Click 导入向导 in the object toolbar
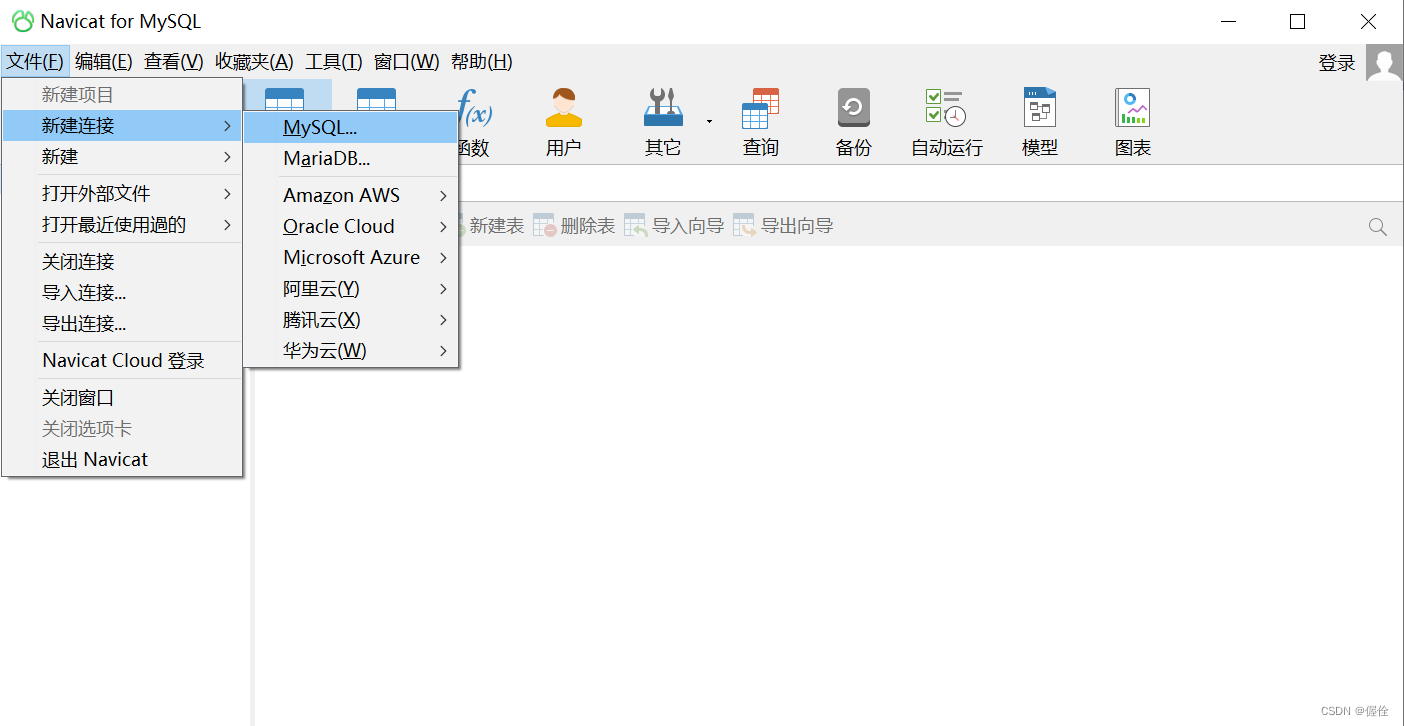Image resolution: width=1404 pixels, height=726 pixels. (x=674, y=226)
